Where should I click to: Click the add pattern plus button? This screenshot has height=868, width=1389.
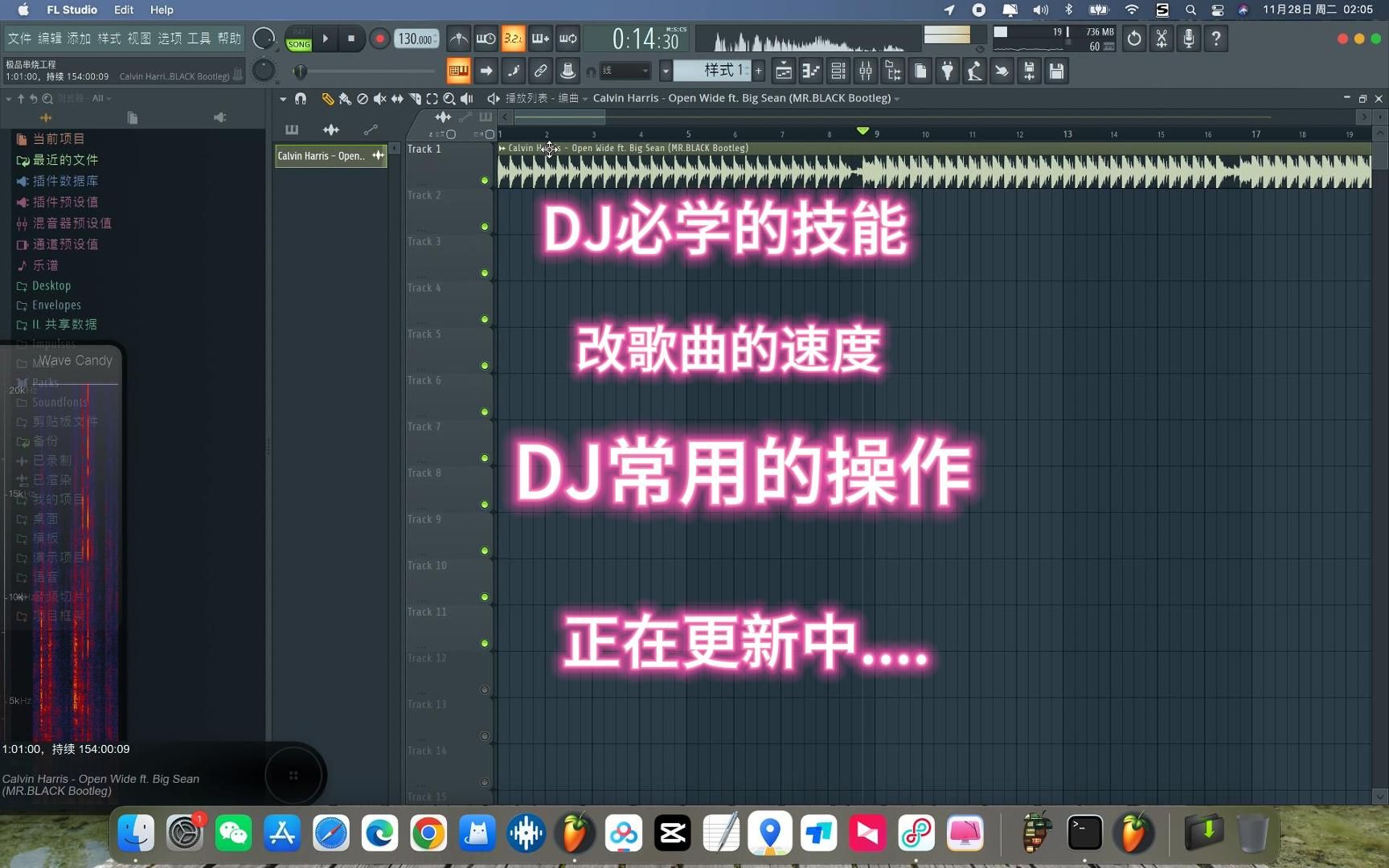tap(758, 71)
